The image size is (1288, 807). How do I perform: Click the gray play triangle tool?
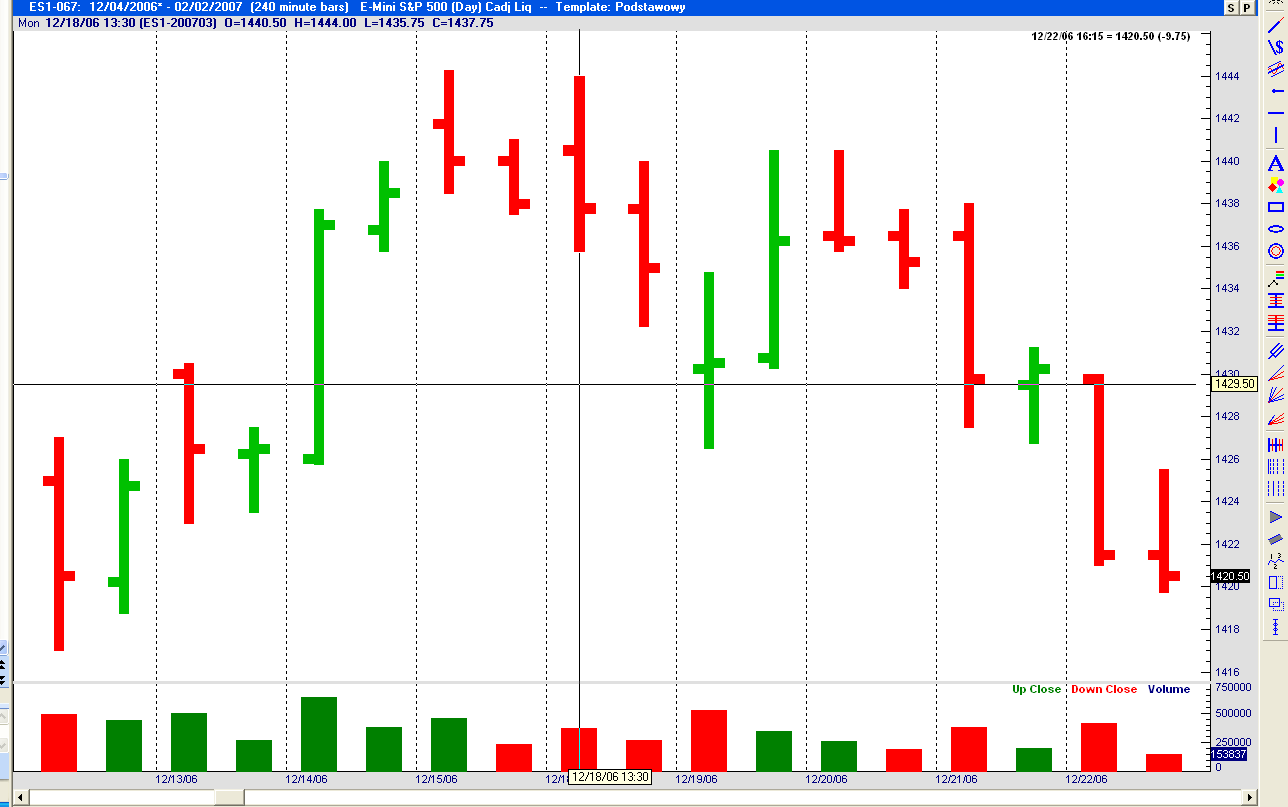(1275, 517)
